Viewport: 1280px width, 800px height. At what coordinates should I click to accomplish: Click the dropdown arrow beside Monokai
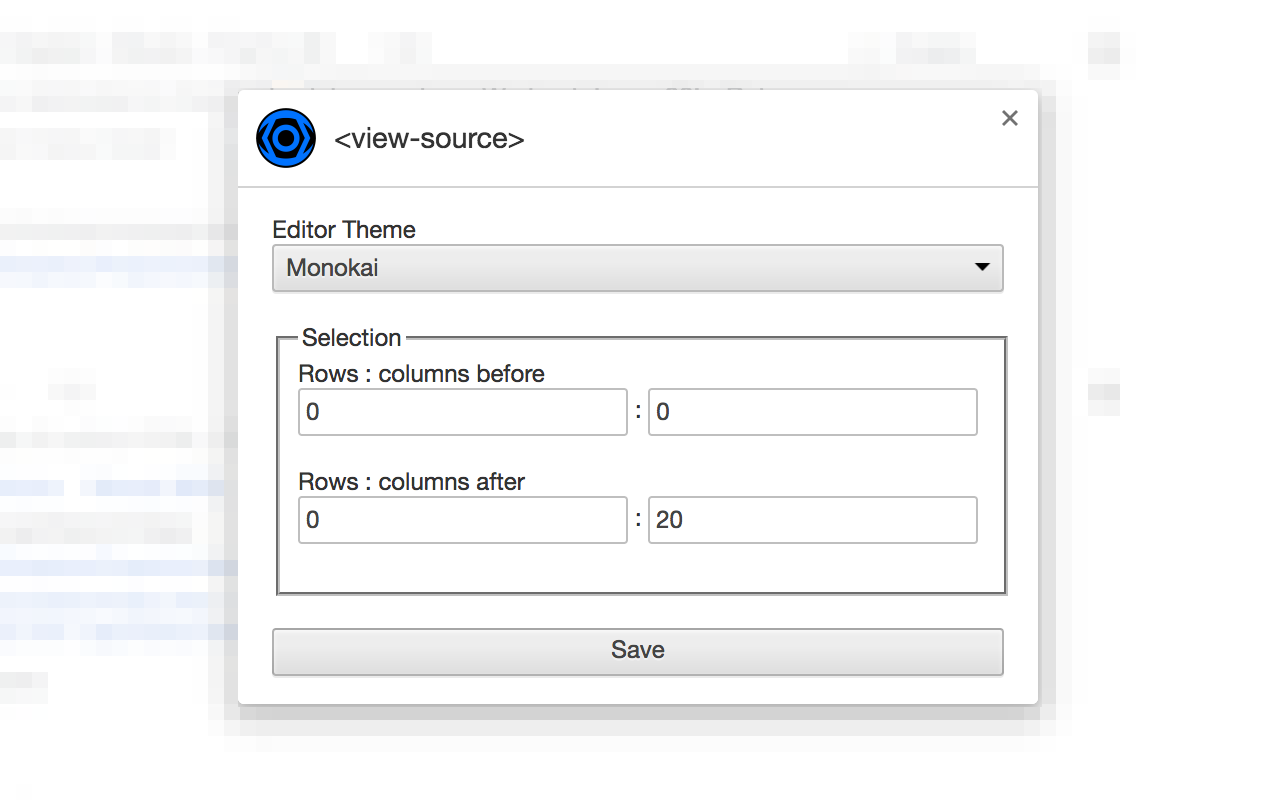982,267
